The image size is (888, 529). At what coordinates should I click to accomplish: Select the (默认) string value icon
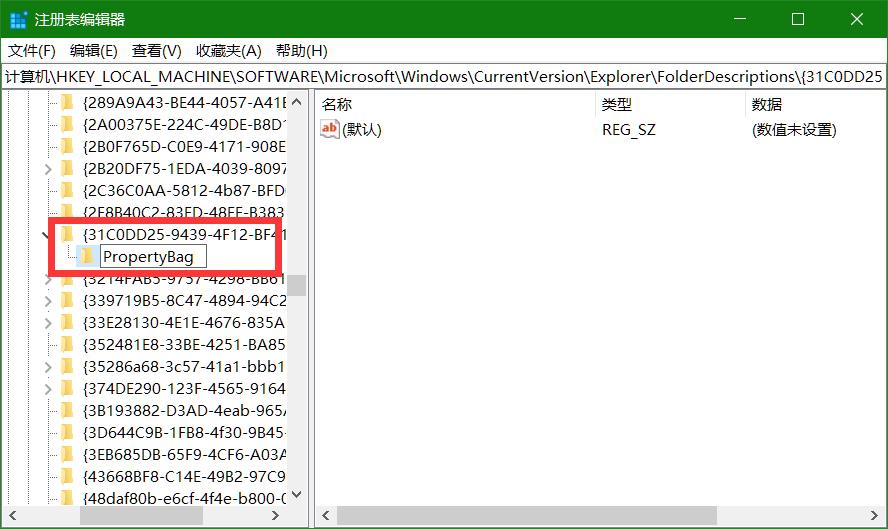point(330,129)
